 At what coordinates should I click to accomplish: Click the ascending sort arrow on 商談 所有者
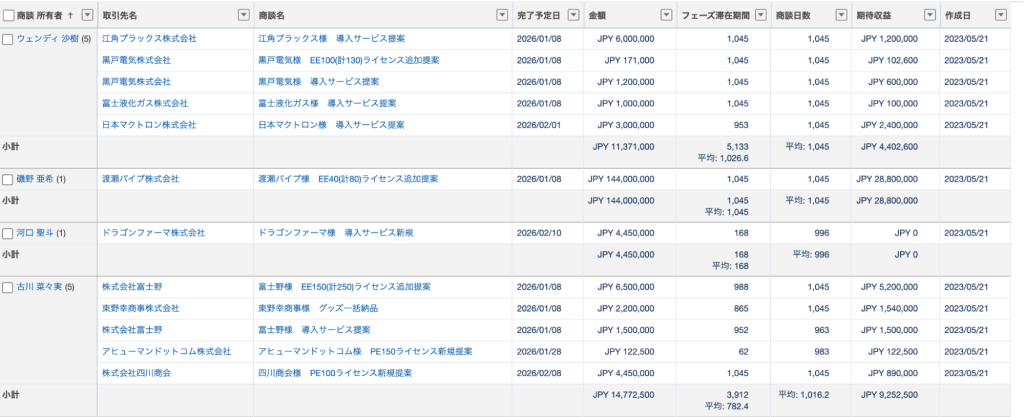pos(70,15)
